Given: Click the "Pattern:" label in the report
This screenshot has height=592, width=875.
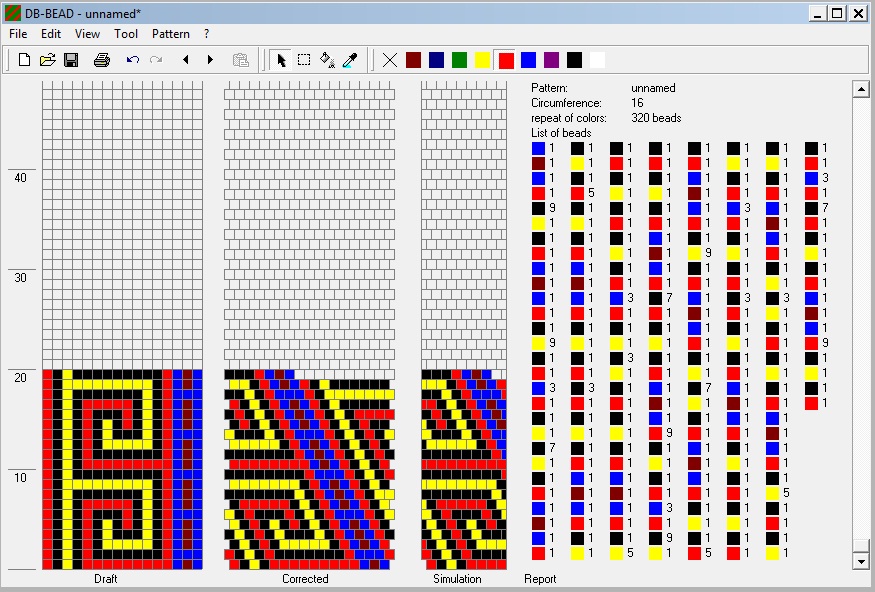Looking at the screenshot, I should click(549, 88).
